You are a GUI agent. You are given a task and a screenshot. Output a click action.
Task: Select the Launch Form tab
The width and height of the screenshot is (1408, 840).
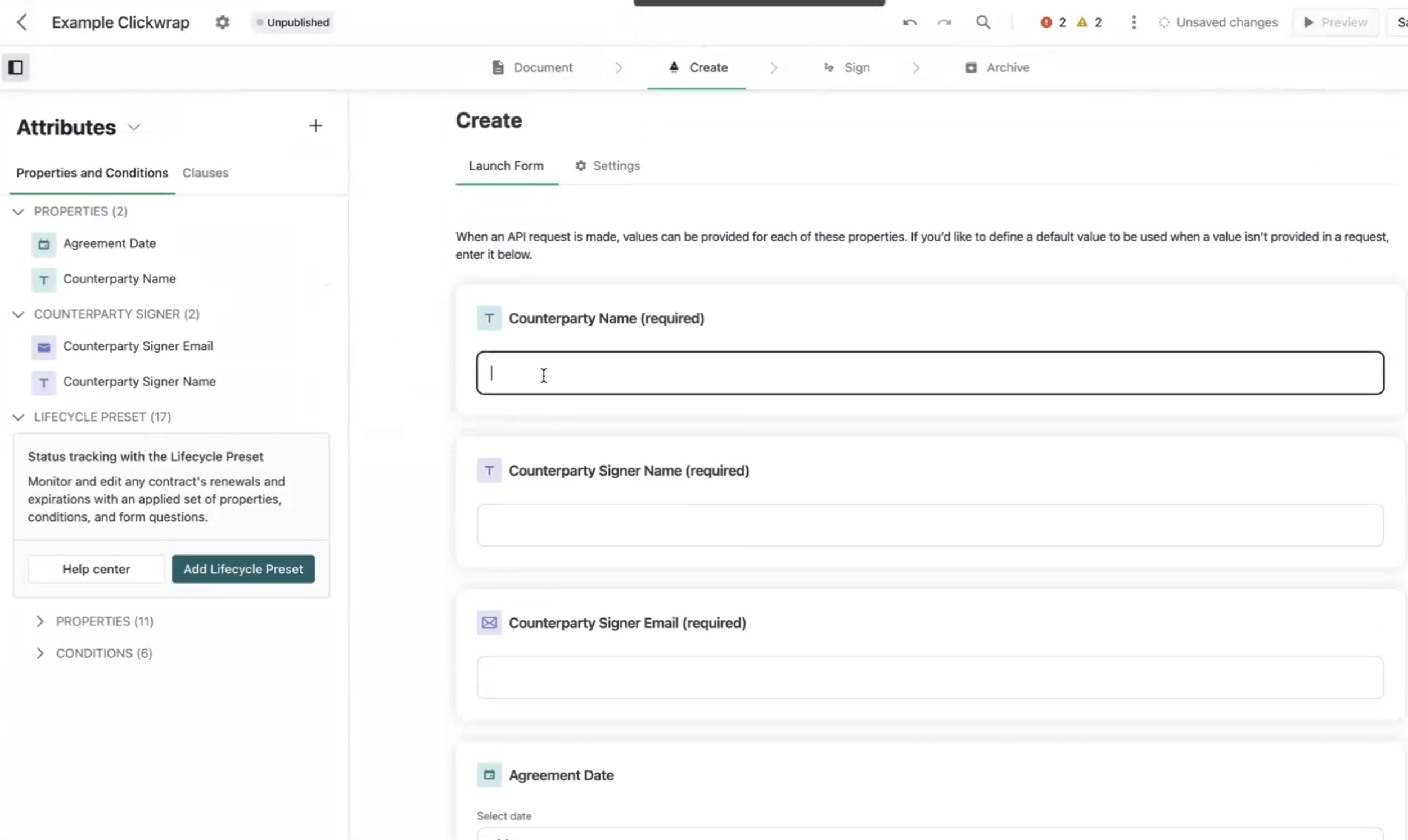[x=507, y=166]
